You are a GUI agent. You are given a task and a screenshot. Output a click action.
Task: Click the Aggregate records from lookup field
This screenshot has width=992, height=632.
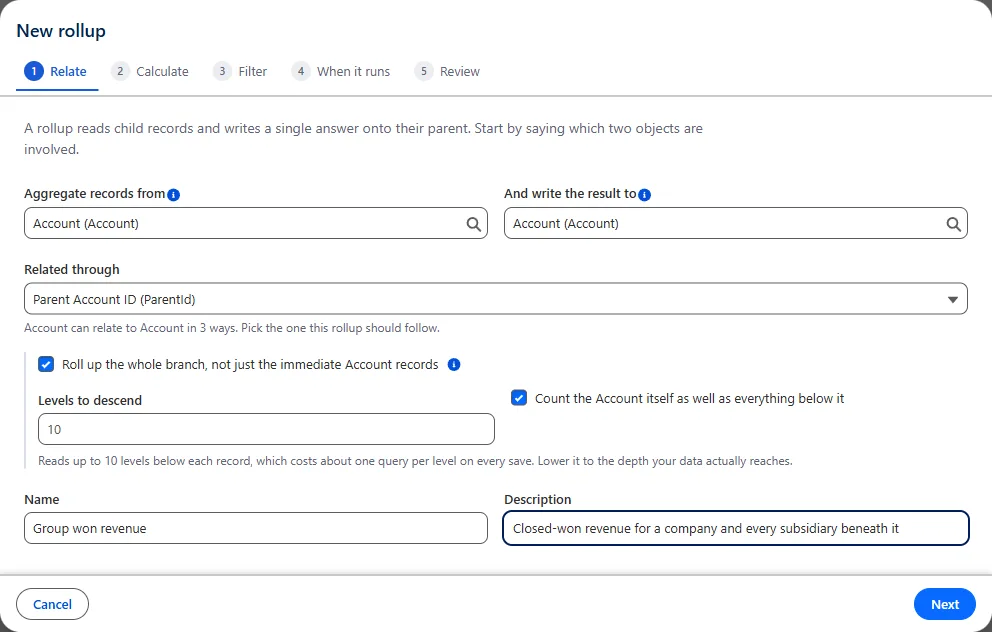click(x=256, y=223)
